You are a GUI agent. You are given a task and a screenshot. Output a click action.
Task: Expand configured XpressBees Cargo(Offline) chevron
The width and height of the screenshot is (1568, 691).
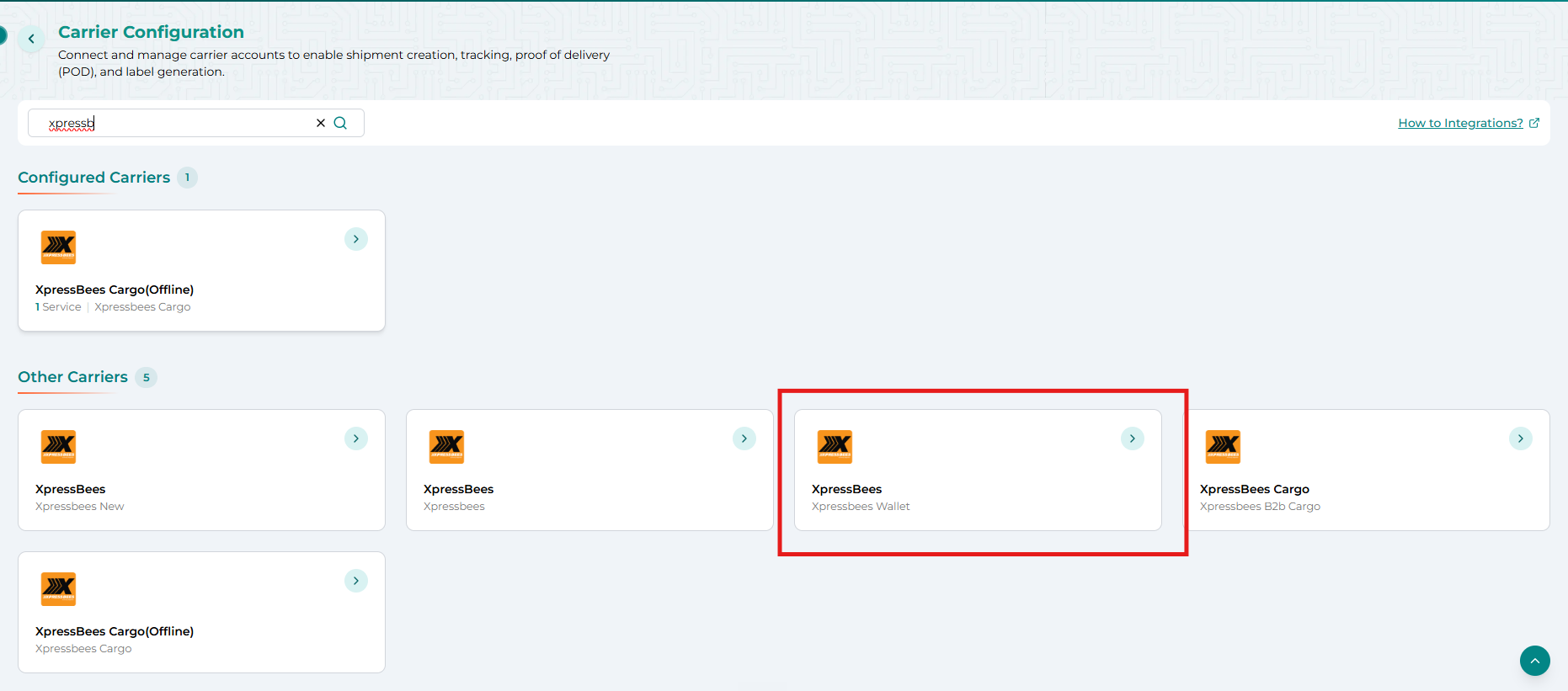[x=356, y=239]
